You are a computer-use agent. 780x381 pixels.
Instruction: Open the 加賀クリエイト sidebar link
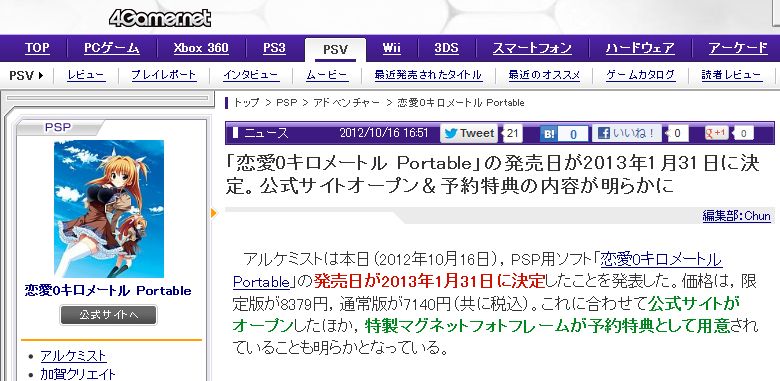pyautogui.click(x=78, y=374)
